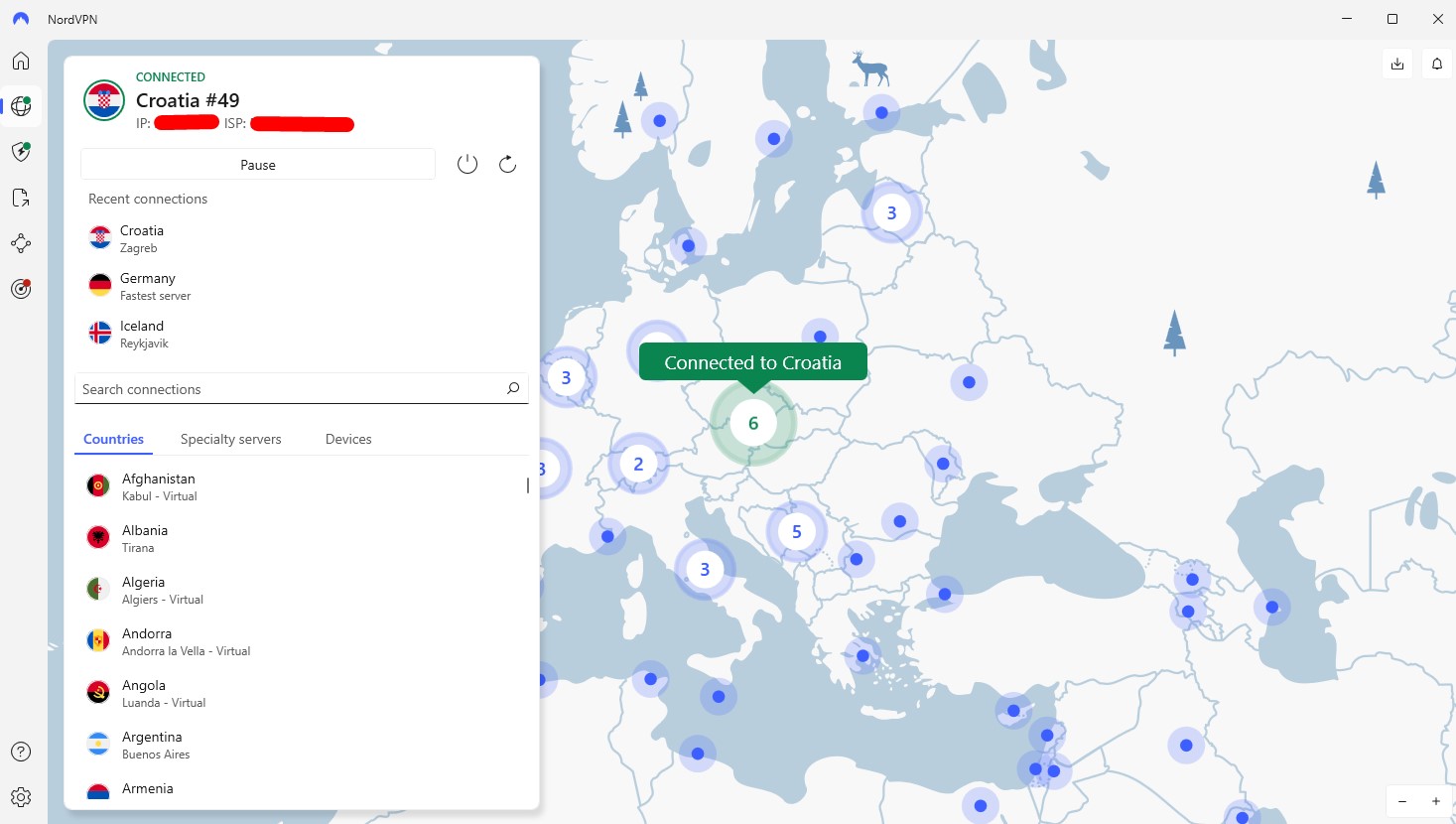Image resolution: width=1456 pixels, height=824 pixels.
Task: Click the power disconnect icon
Action: 467,165
